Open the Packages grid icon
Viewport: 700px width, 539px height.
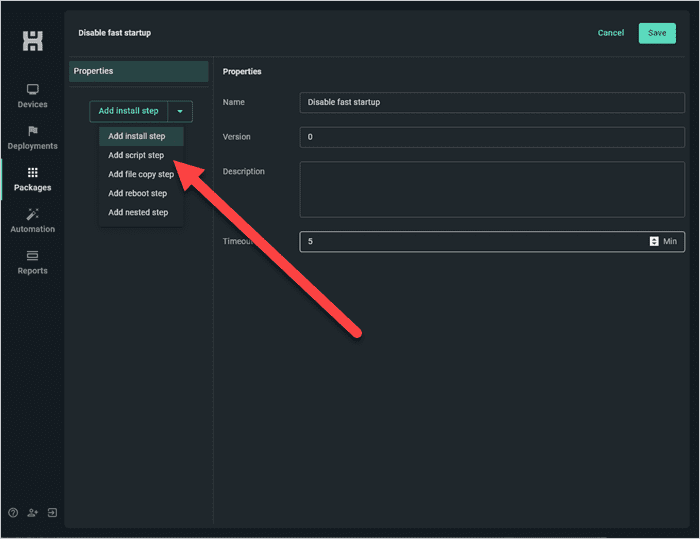[33, 172]
